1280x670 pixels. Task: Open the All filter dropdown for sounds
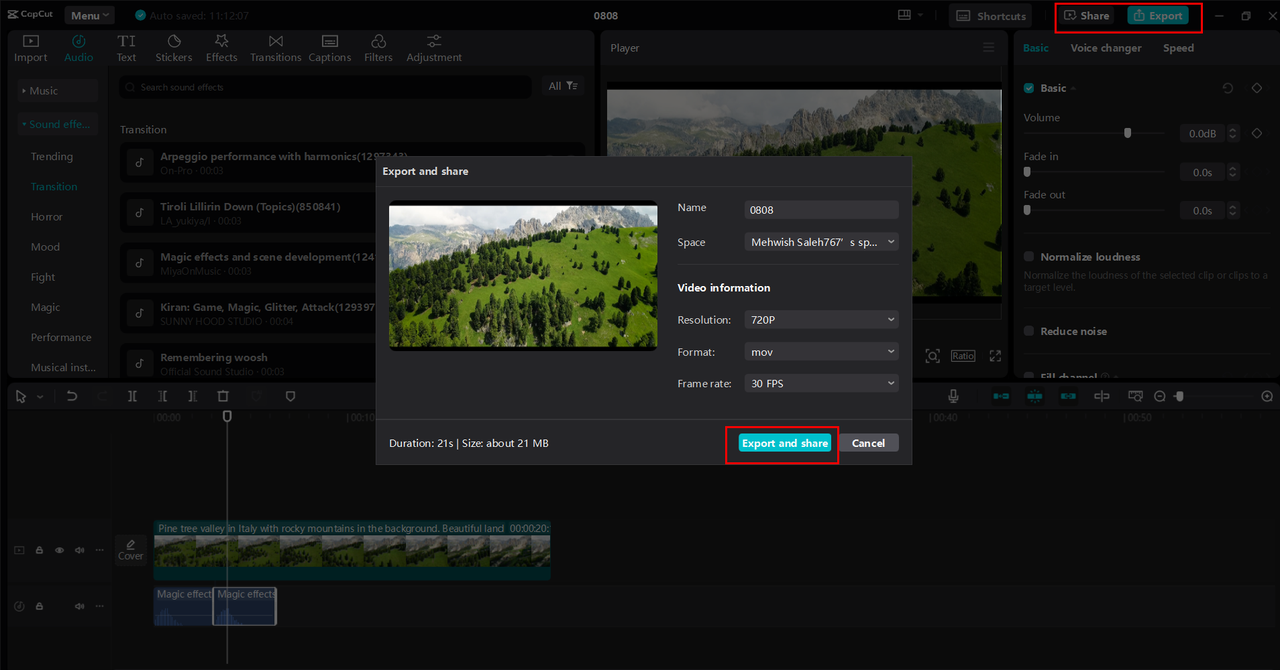click(563, 86)
